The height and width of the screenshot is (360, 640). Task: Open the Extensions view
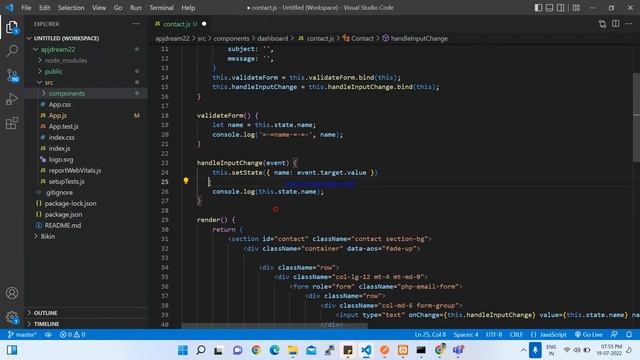[12, 123]
